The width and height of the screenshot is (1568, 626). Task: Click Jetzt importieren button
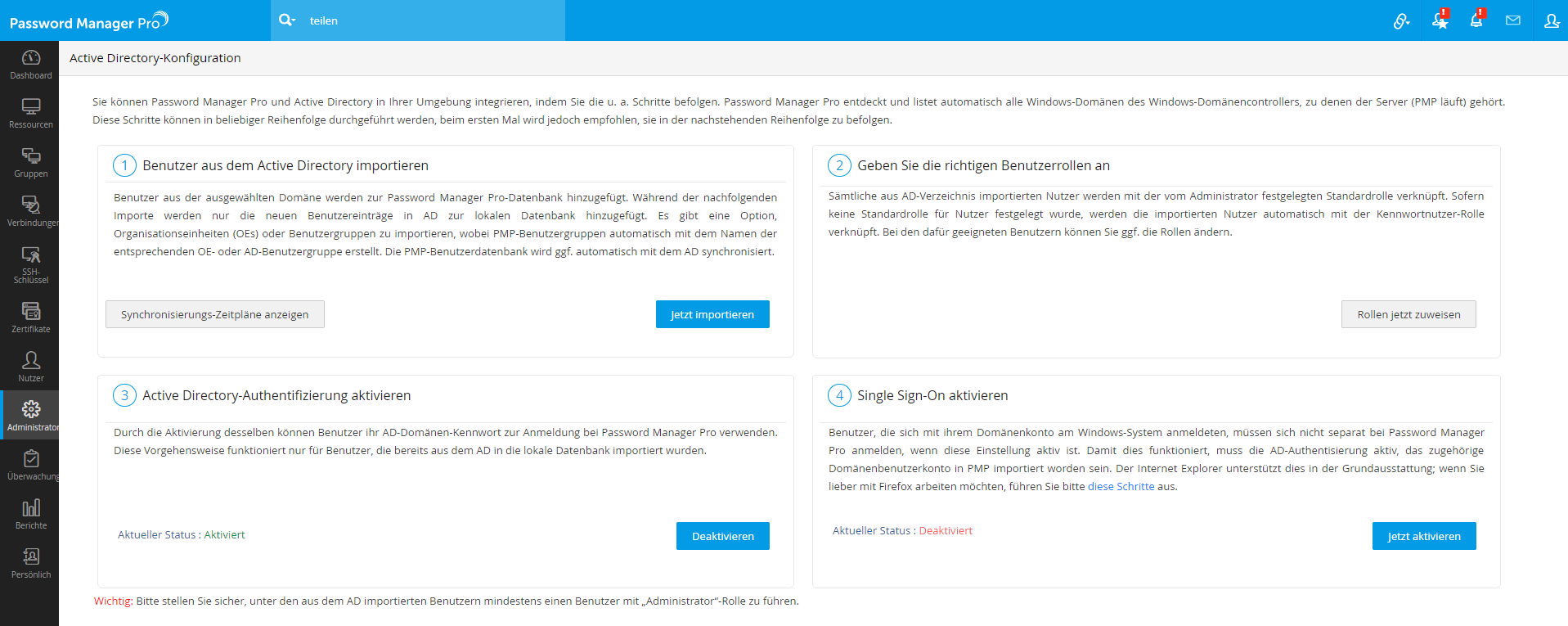point(712,314)
